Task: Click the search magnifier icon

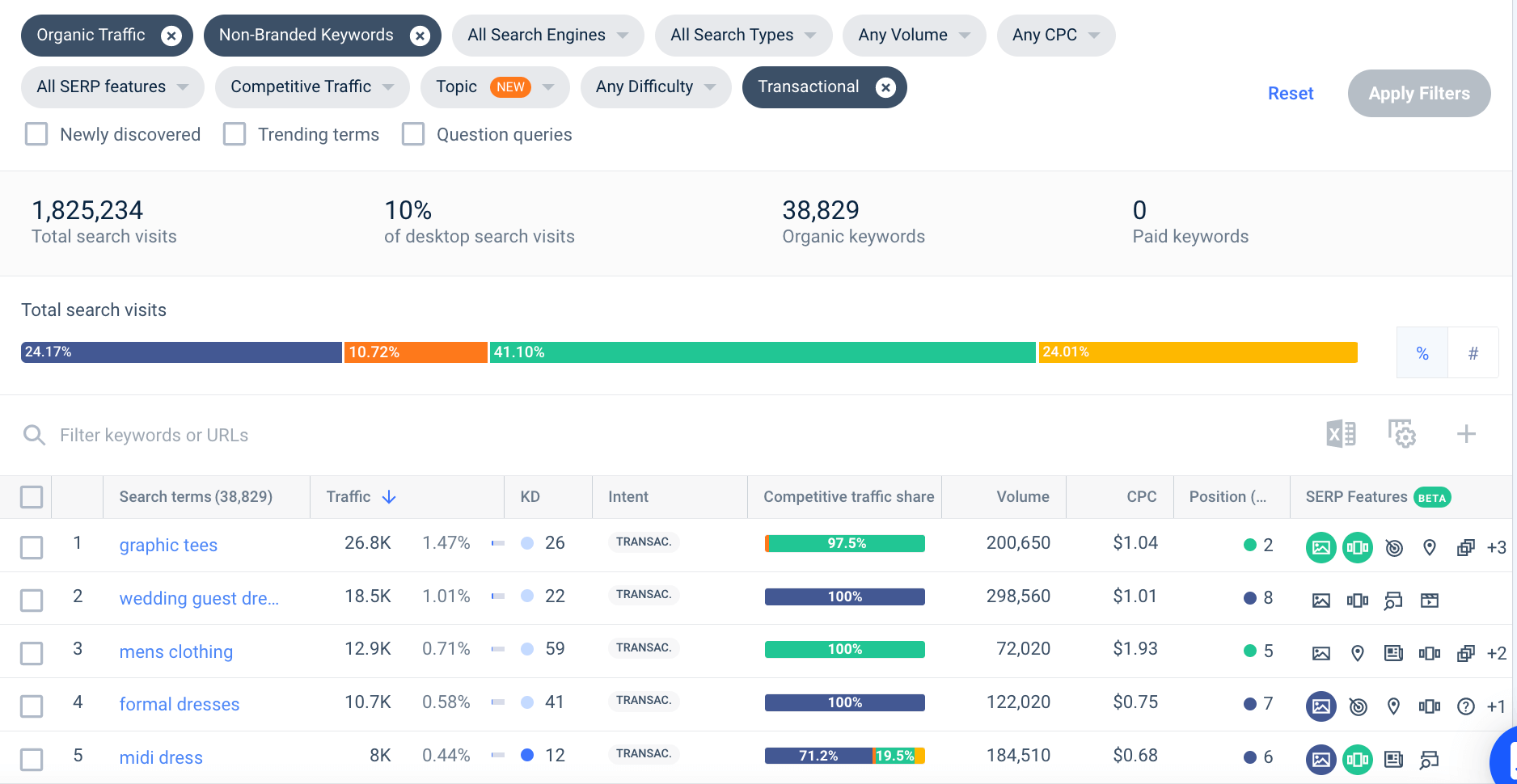Action: tap(34, 436)
